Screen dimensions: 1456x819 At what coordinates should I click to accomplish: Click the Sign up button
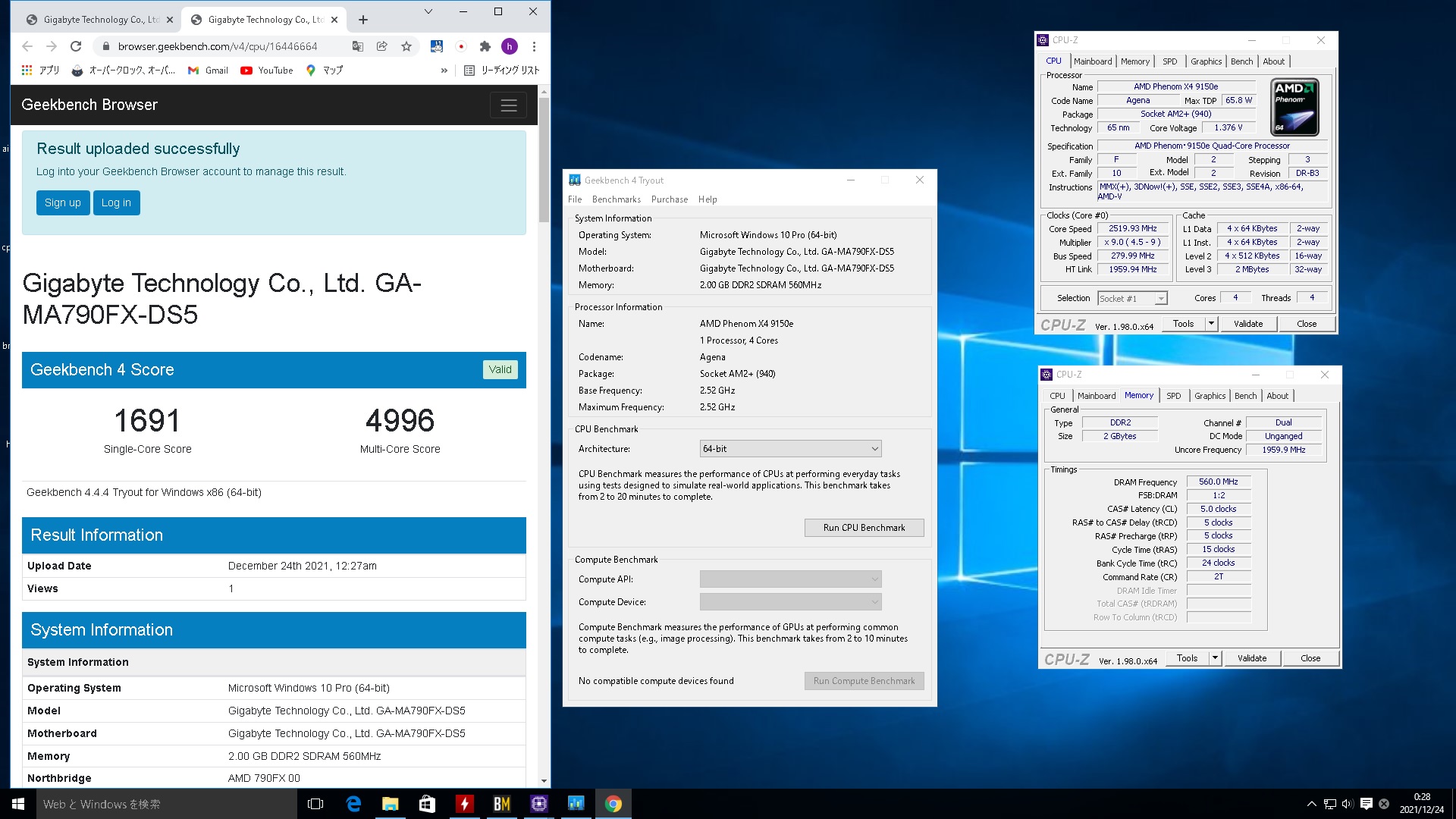63,202
